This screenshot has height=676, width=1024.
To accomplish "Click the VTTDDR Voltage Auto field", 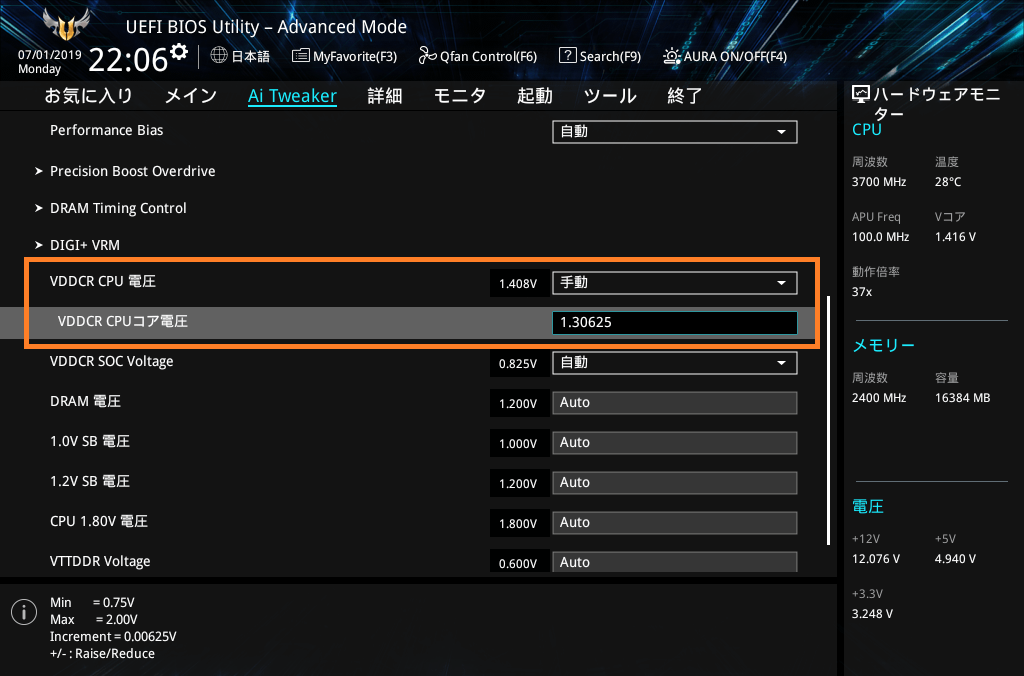I will point(675,562).
